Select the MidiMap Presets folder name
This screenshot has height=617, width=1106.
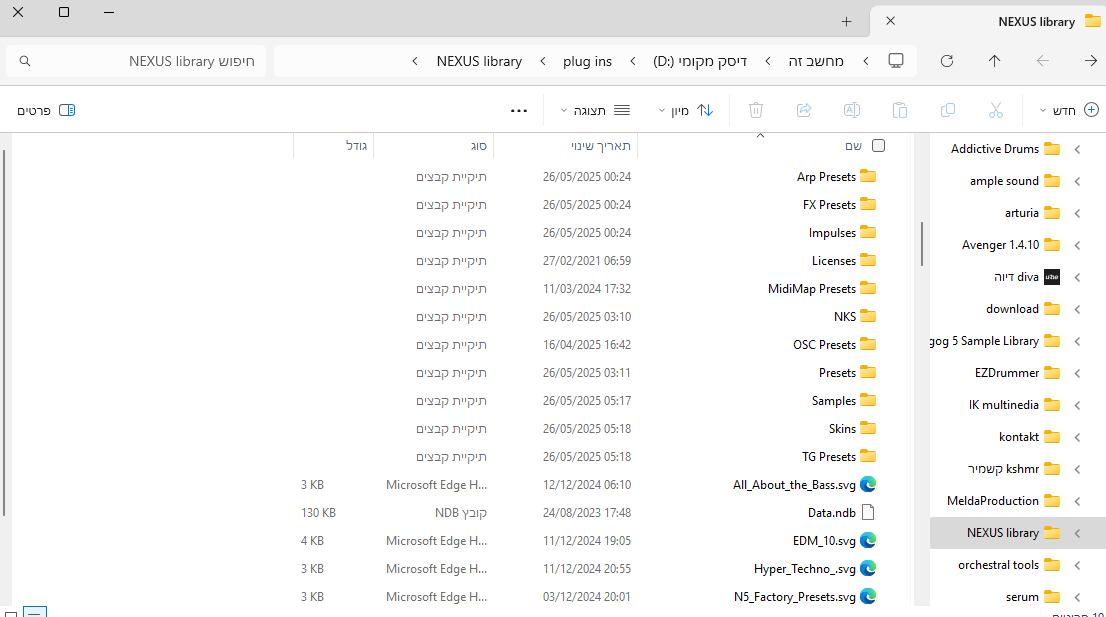[x=812, y=288]
